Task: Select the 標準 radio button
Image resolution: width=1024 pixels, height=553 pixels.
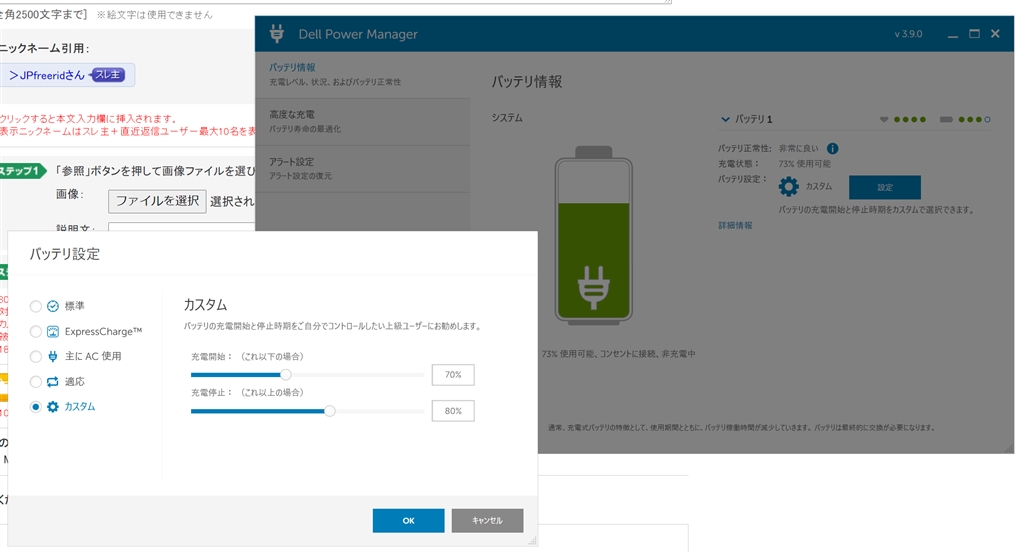Action: (x=35, y=306)
